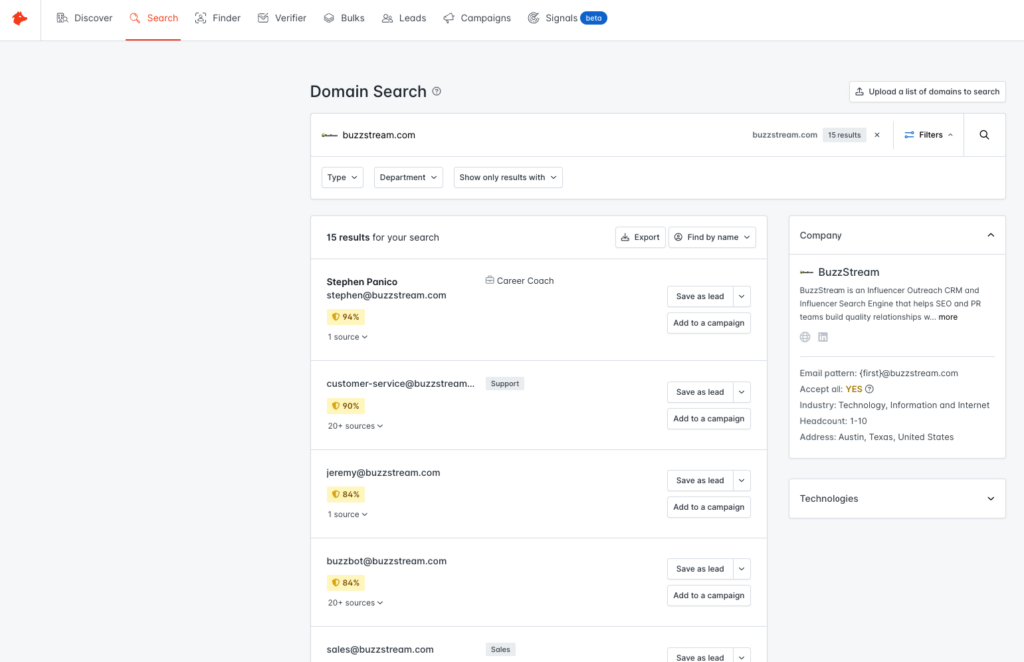The image size is (1024, 662).
Task: Open the Department filter dropdown
Action: [408, 177]
